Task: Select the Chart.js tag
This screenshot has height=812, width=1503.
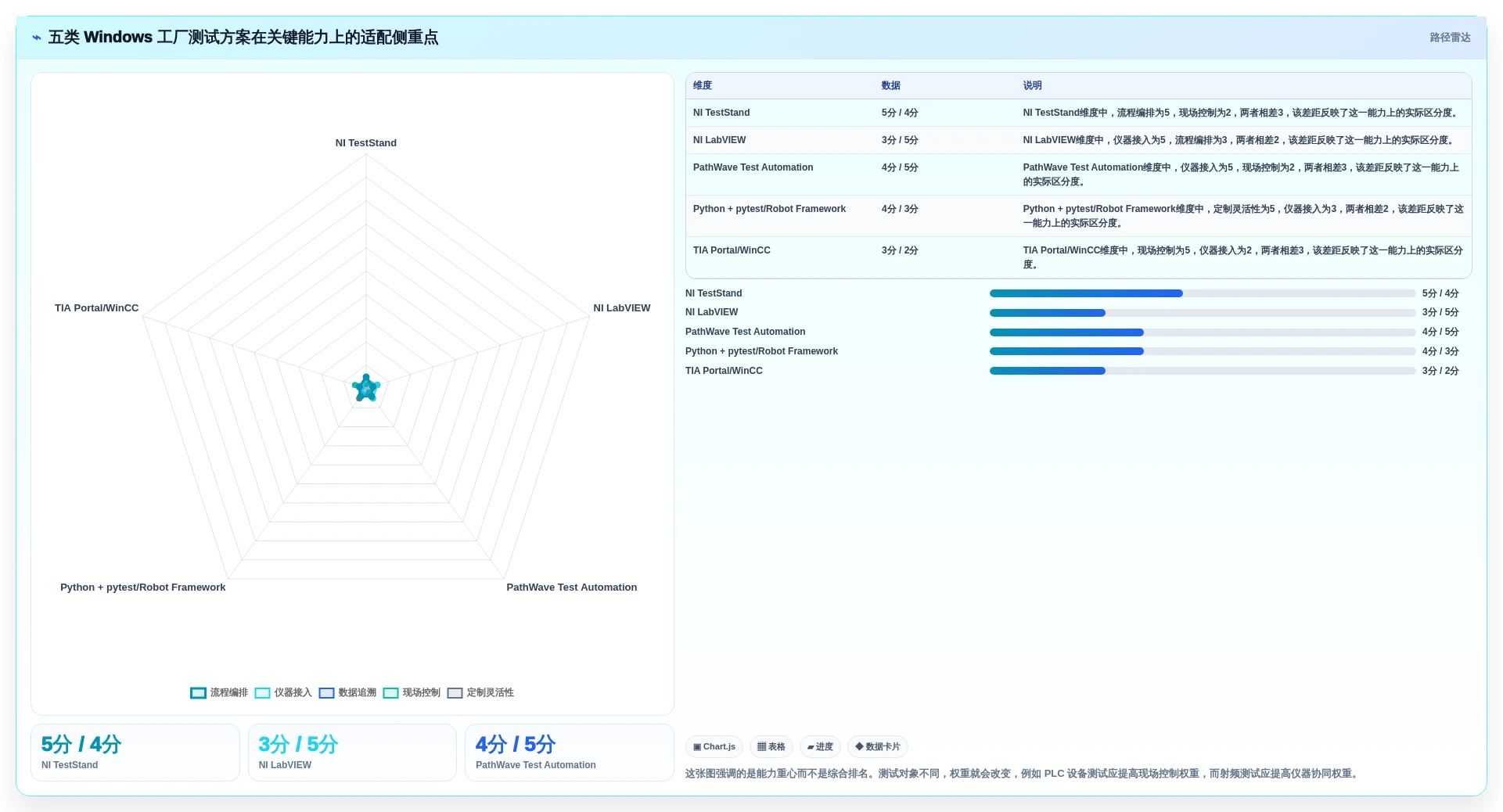Action: 714,747
